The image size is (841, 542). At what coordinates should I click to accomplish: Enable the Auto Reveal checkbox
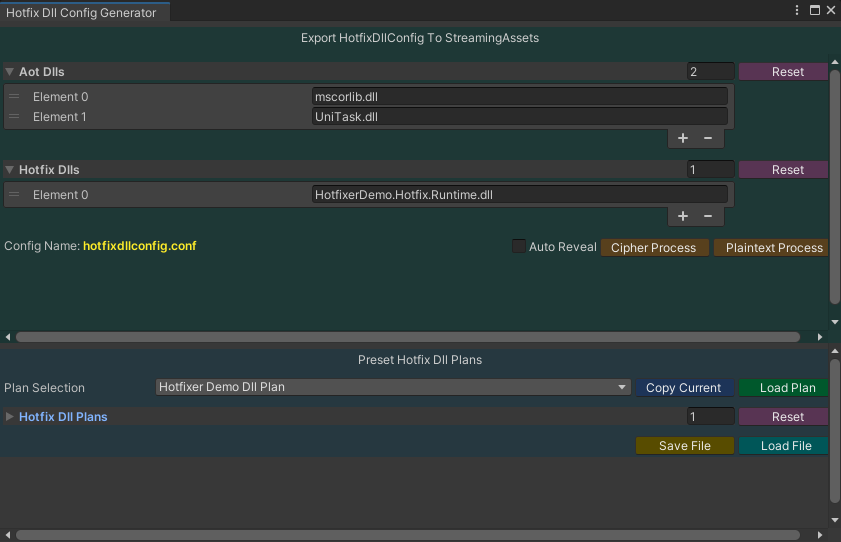519,247
